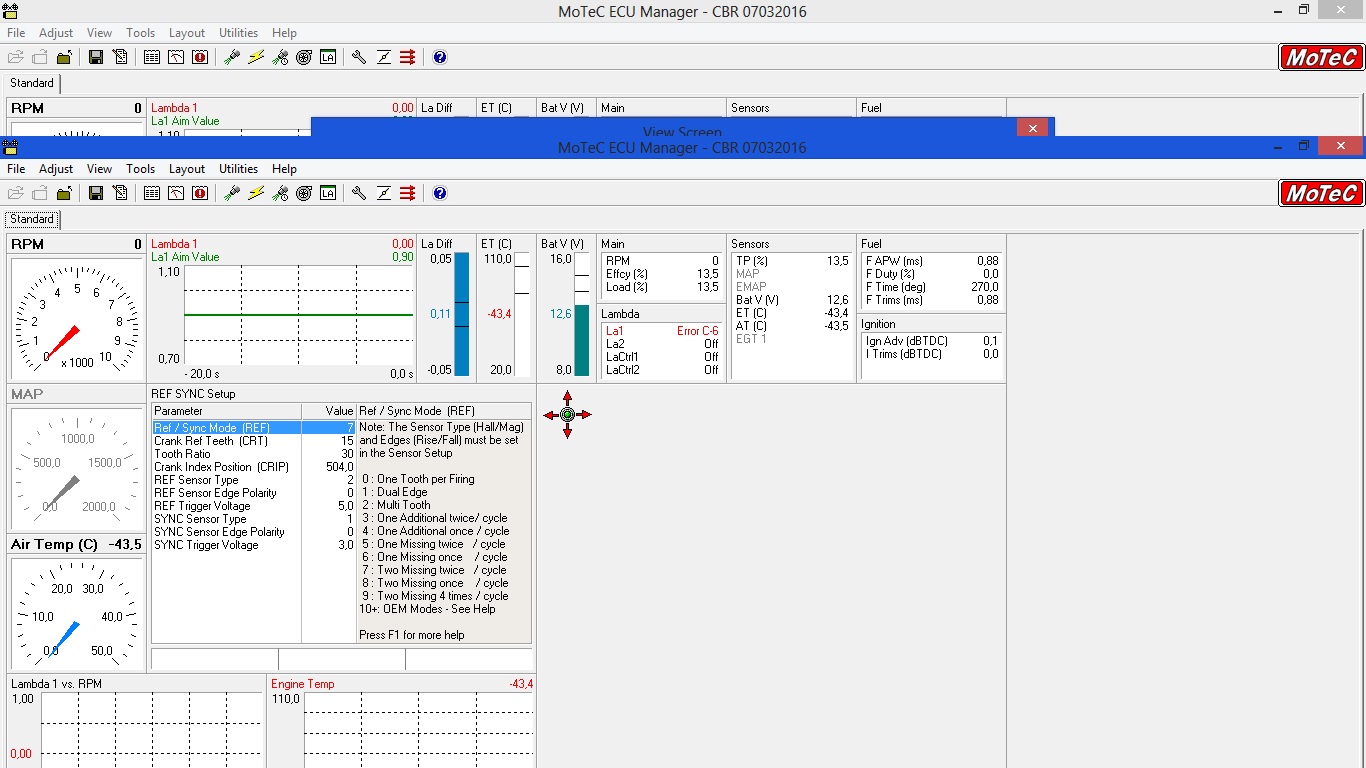Click the Lambda 1 time chart
This screenshot has height=768, width=1366.
[299, 315]
